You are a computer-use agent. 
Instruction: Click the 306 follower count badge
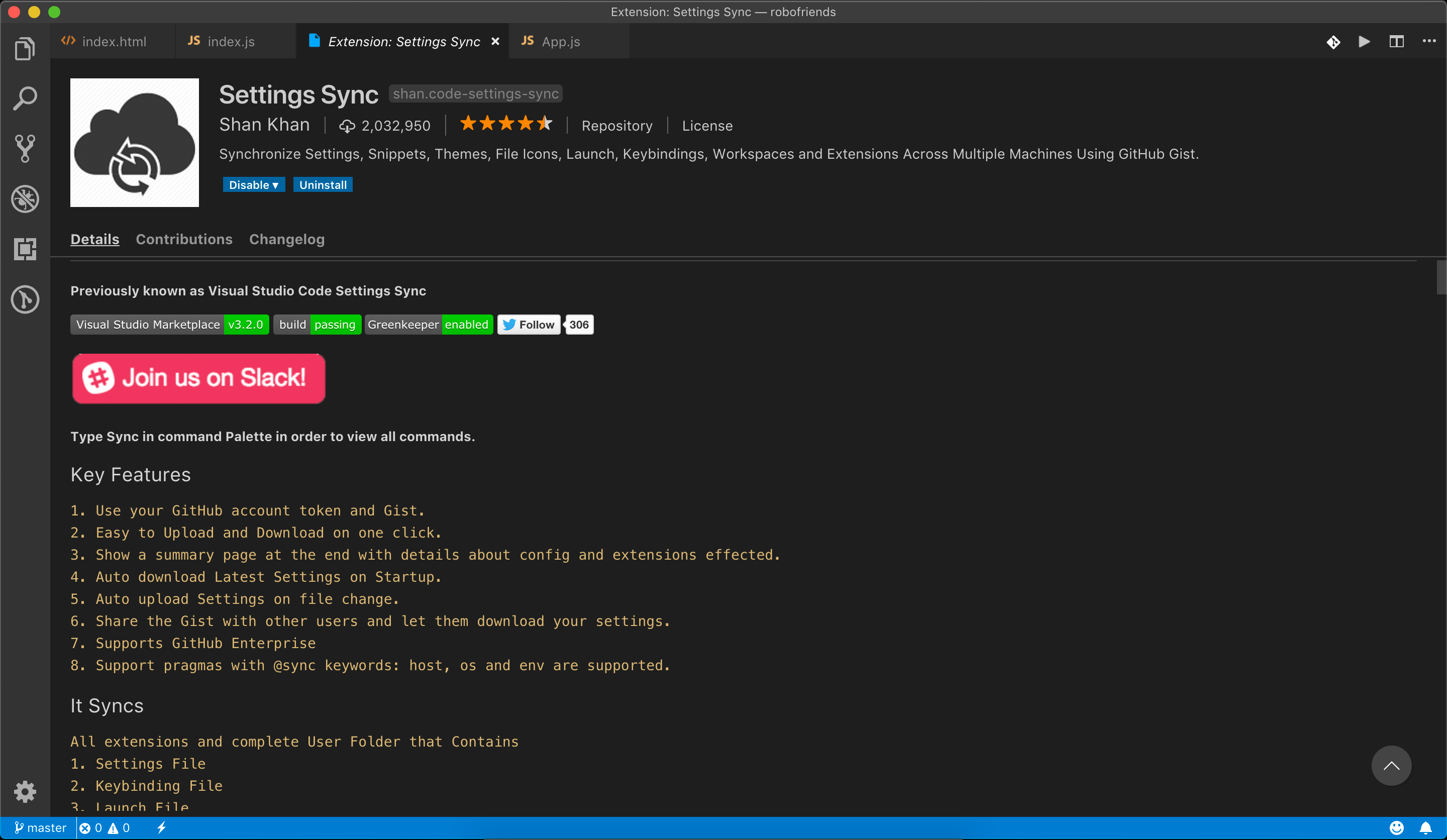[x=579, y=325]
